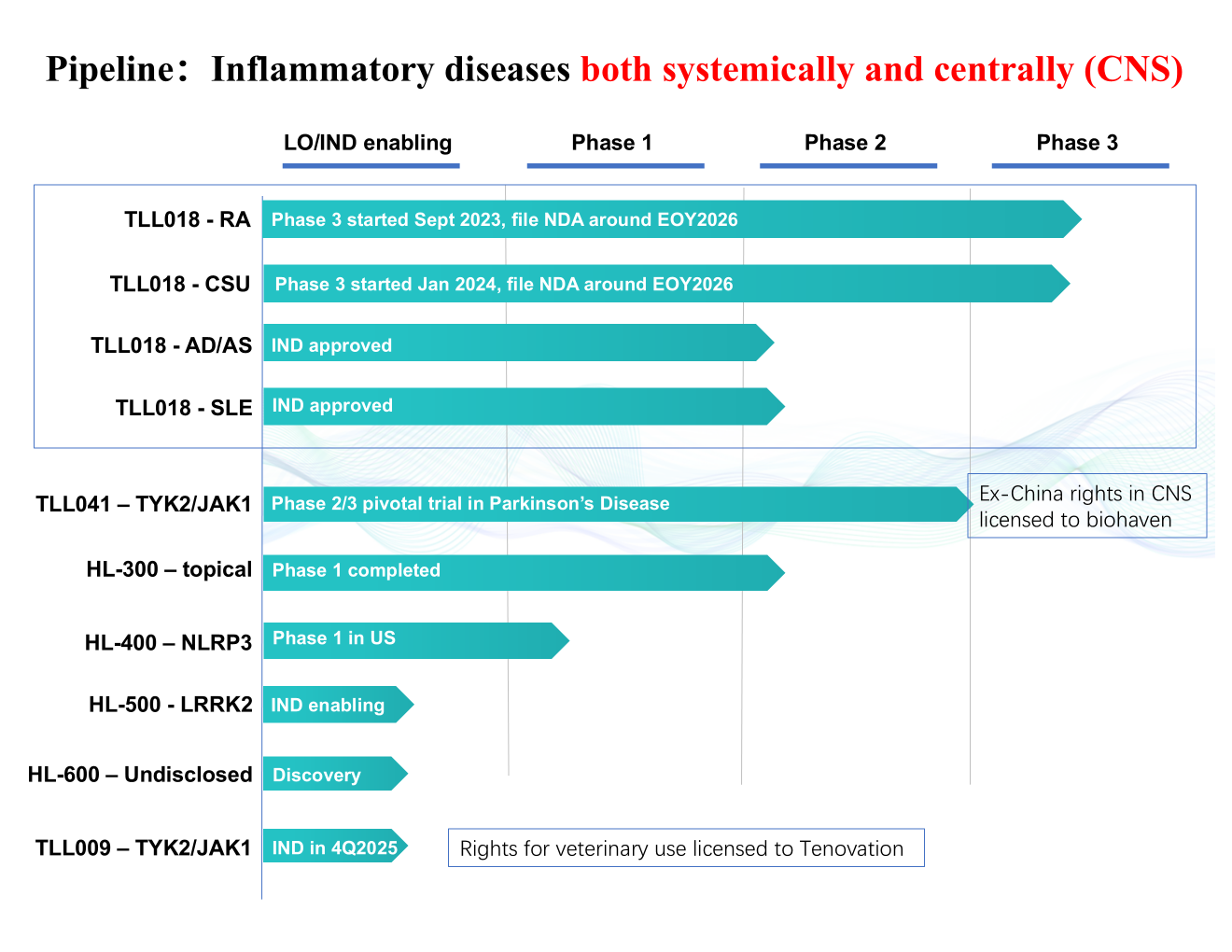Click the HL-400 – NLRP3 row label
The height and width of the screenshot is (952, 1232).
(x=168, y=642)
